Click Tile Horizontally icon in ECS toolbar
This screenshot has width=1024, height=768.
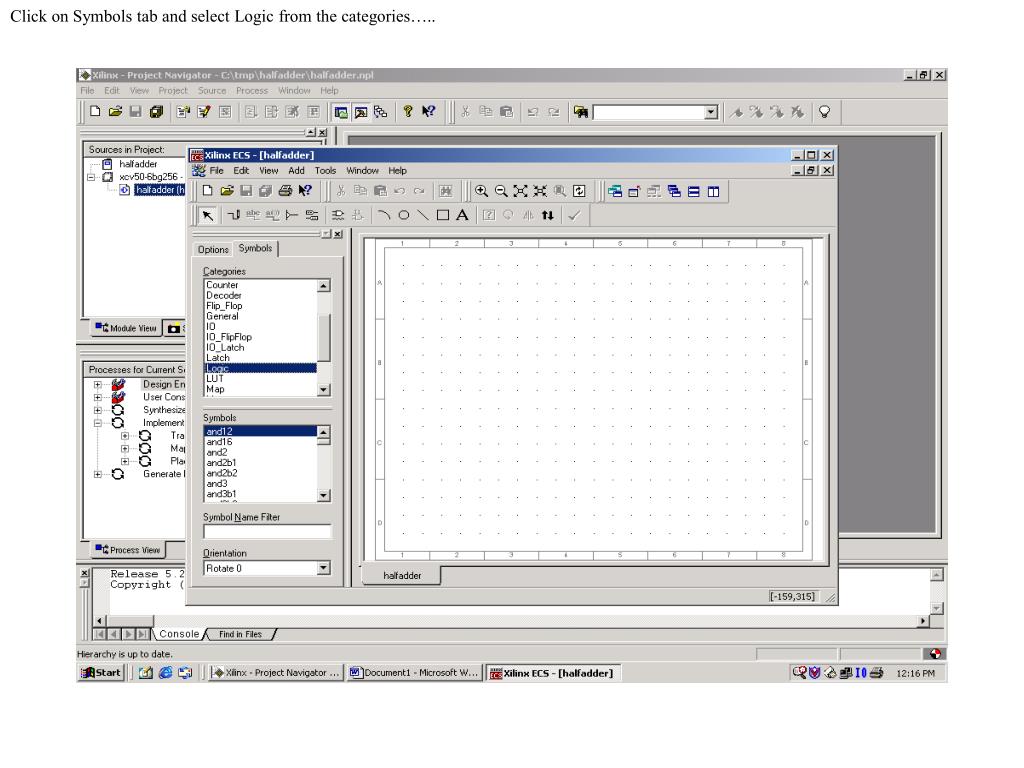[694, 191]
